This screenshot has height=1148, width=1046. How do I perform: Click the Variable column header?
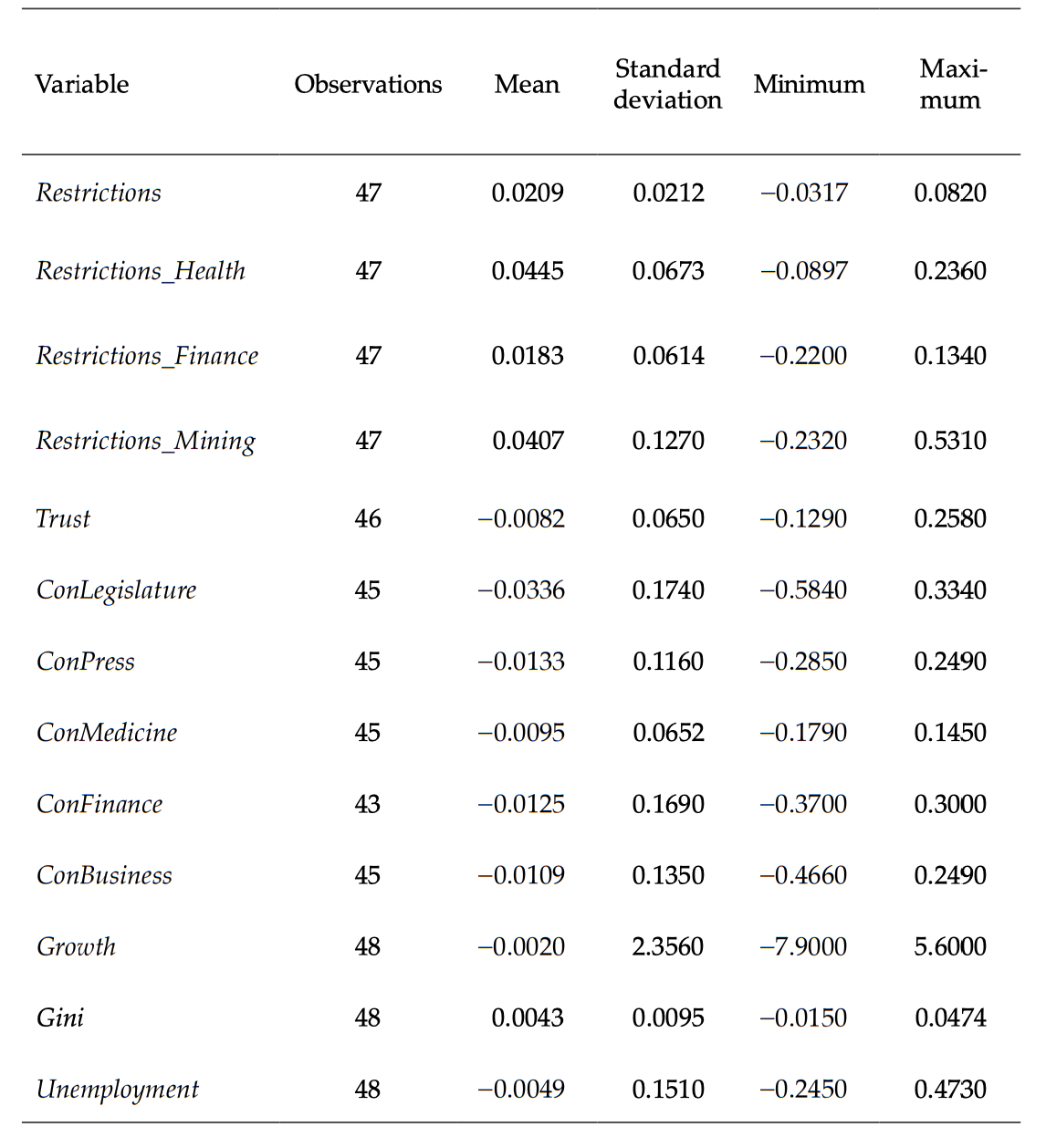click(82, 85)
